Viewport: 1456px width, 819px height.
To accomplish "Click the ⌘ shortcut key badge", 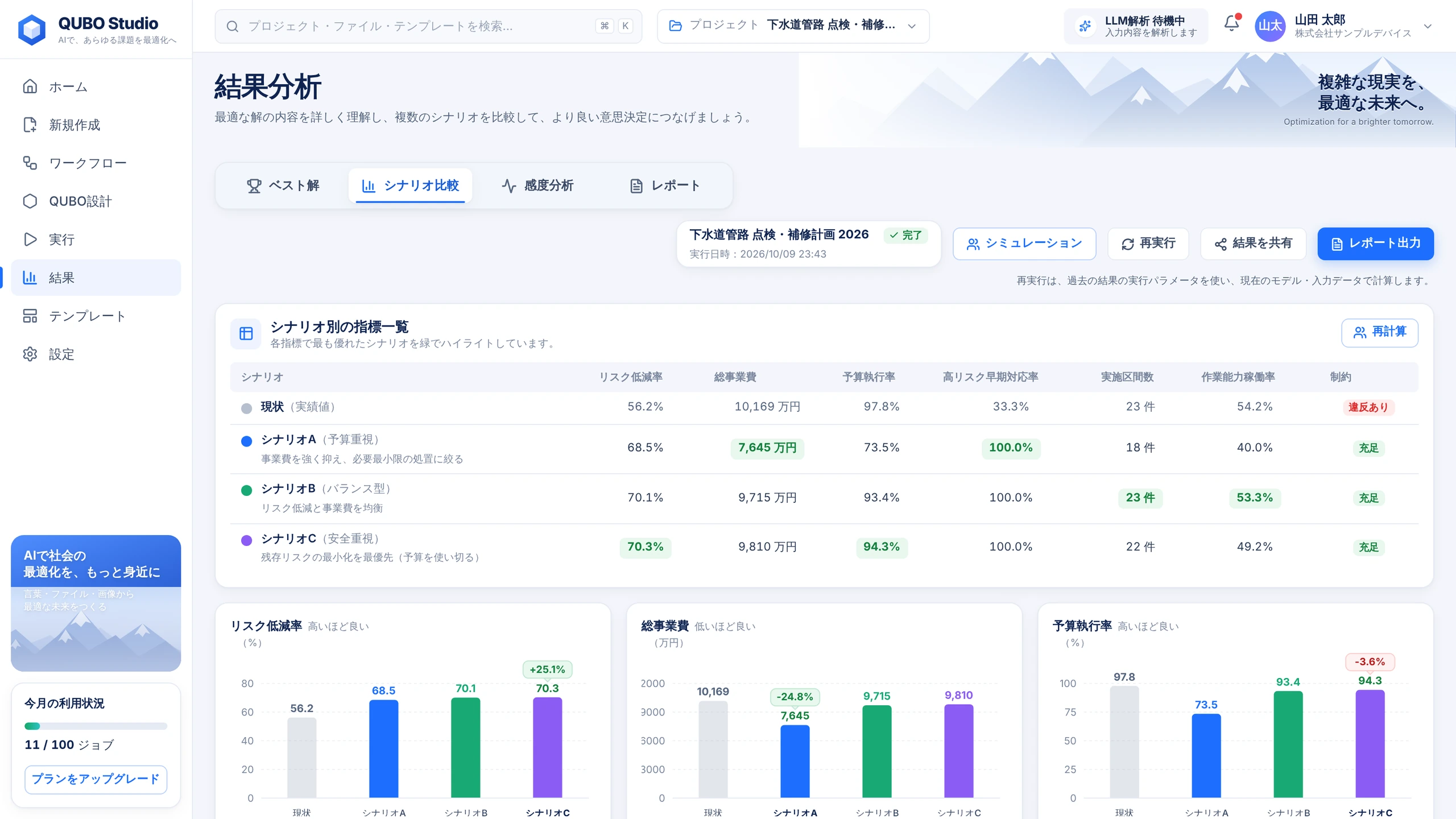I will [605, 26].
